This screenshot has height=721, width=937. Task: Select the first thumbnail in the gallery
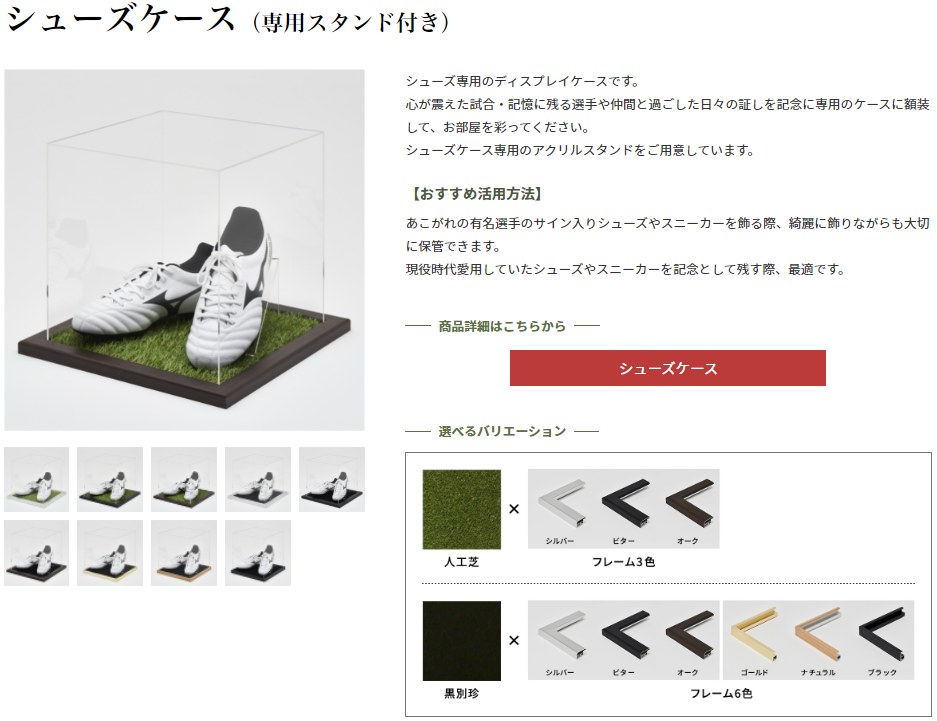tap(36, 479)
